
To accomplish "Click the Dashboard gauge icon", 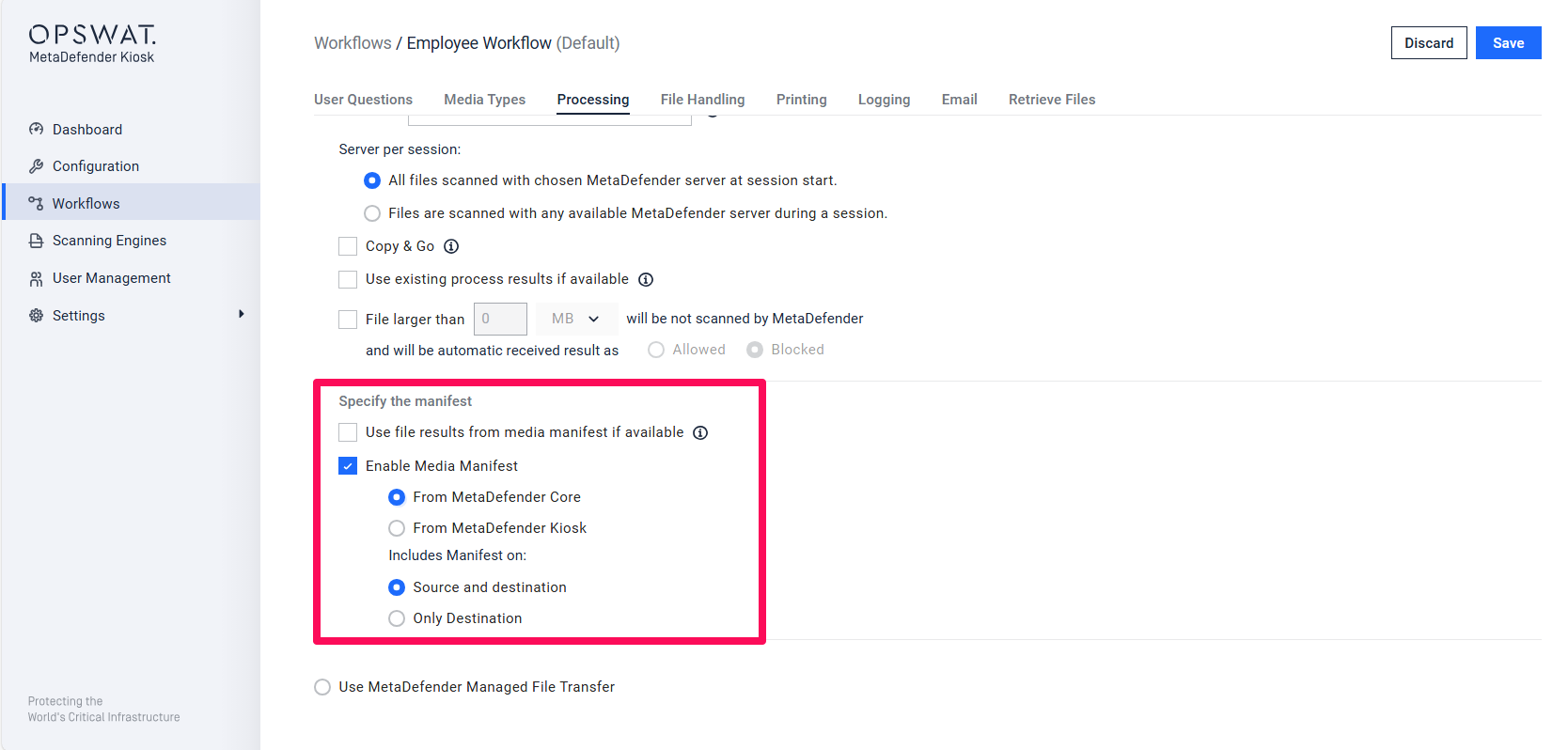I will coord(37,129).
